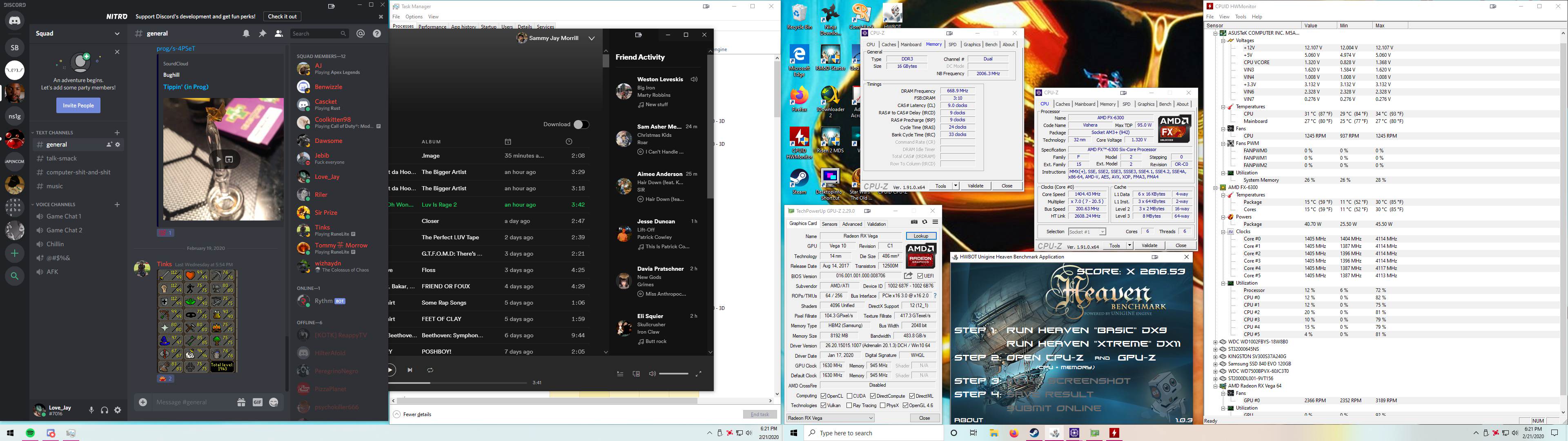Toggle Ray Tracing checkbox in GPU-Z

tap(849, 405)
